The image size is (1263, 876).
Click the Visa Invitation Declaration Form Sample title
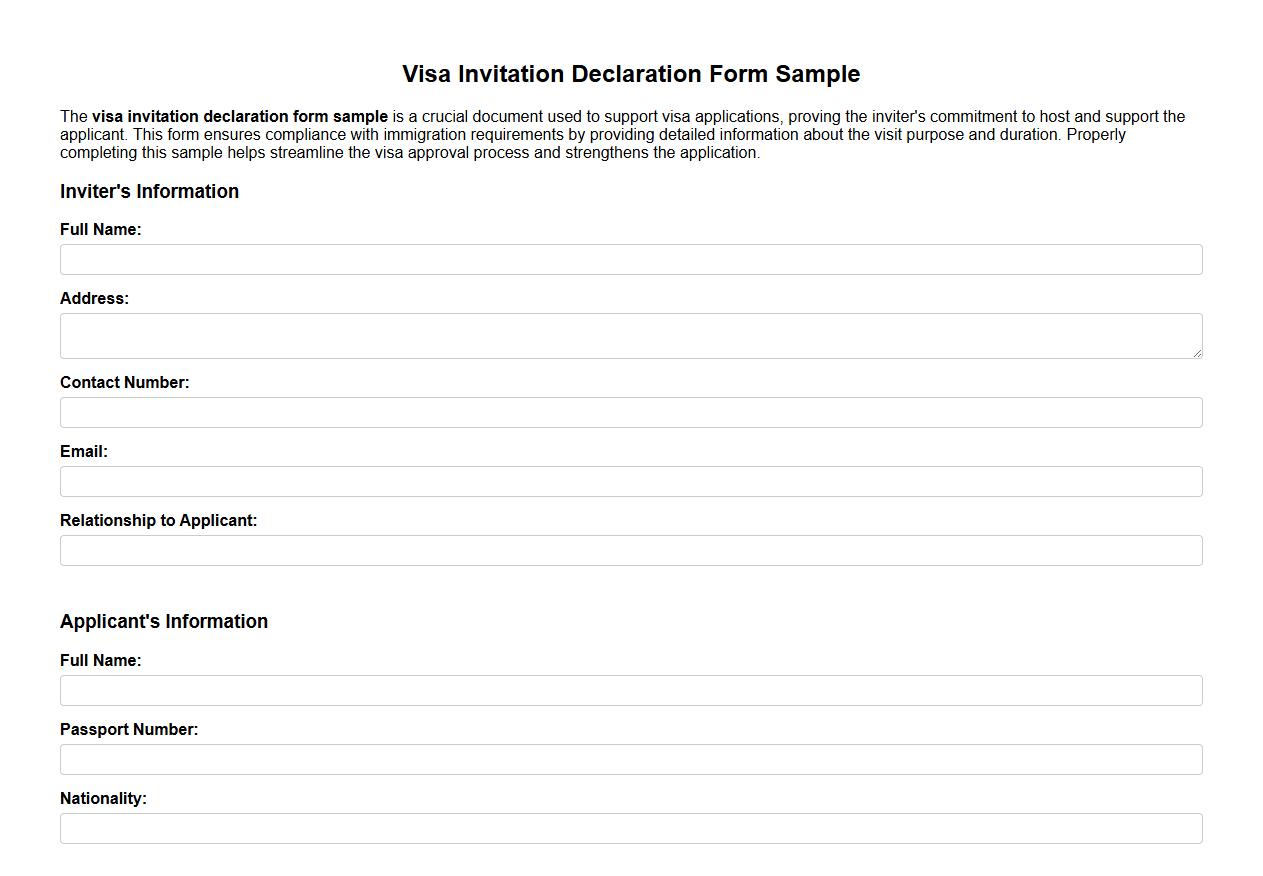(630, 74)
